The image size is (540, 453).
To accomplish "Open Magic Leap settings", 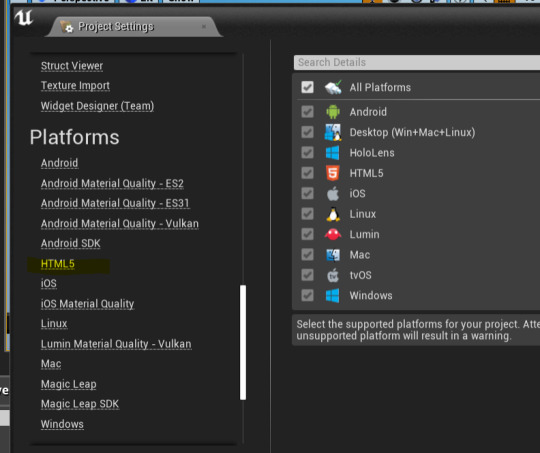I will click(69, 384).
